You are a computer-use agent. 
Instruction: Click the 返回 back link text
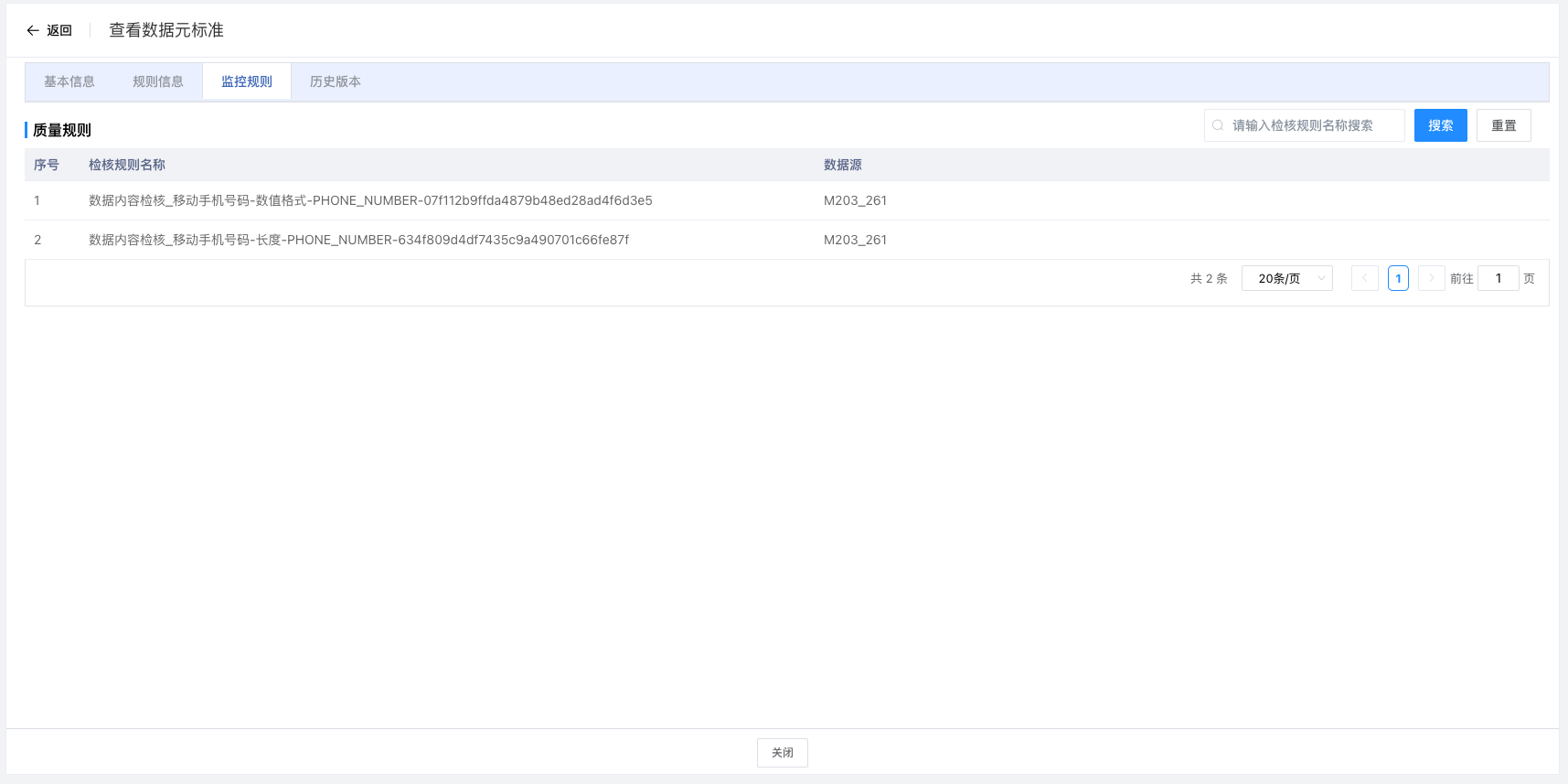tap(59, 30)
